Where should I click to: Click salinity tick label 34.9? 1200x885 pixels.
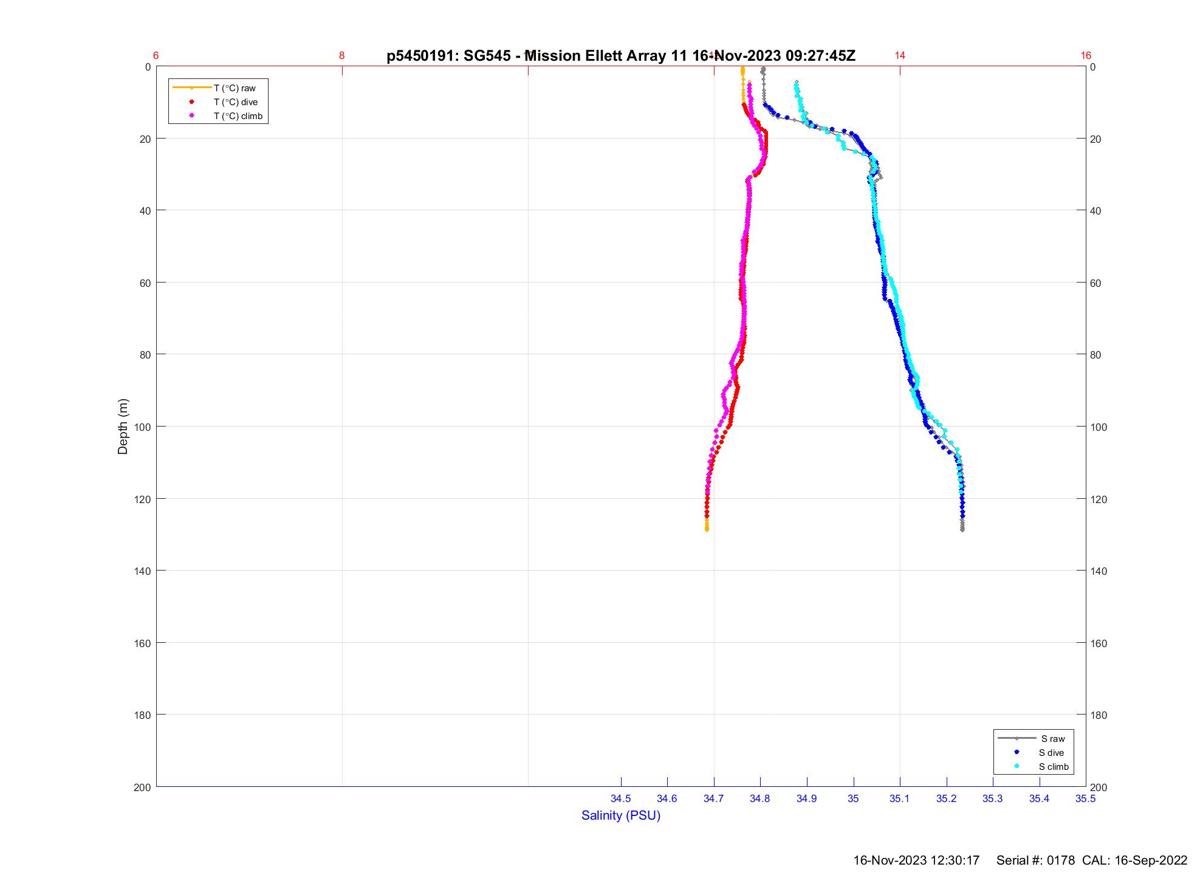pyautogui.click(x=807, y=798)
